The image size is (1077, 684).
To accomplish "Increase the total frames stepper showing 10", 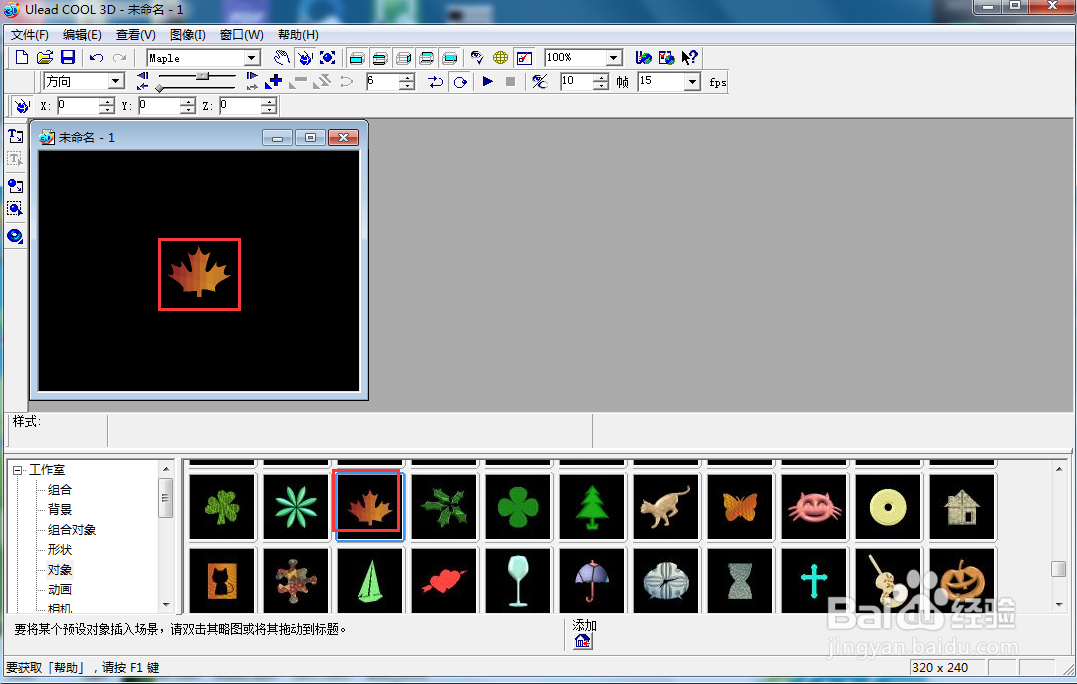I will point(601,78).
